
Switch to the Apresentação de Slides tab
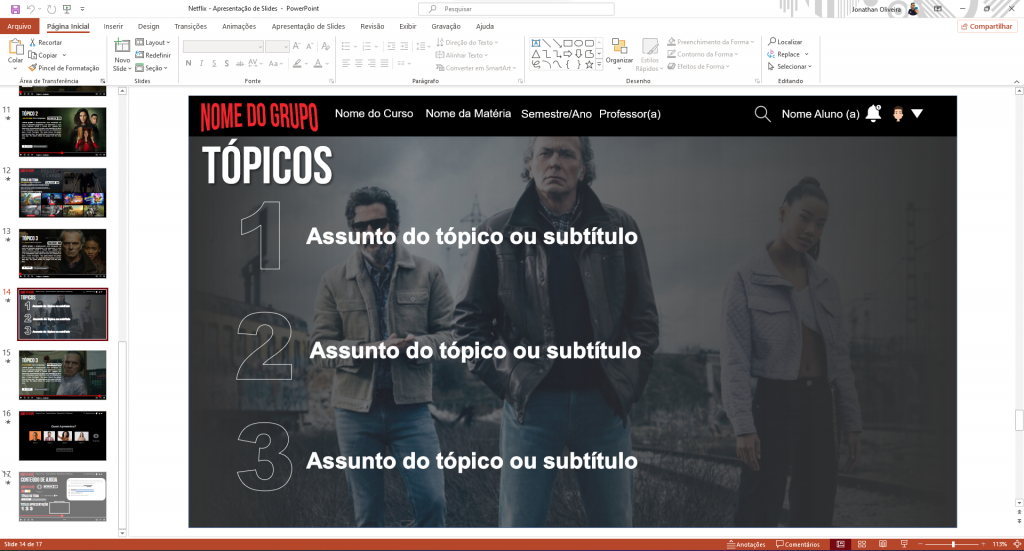308,27
